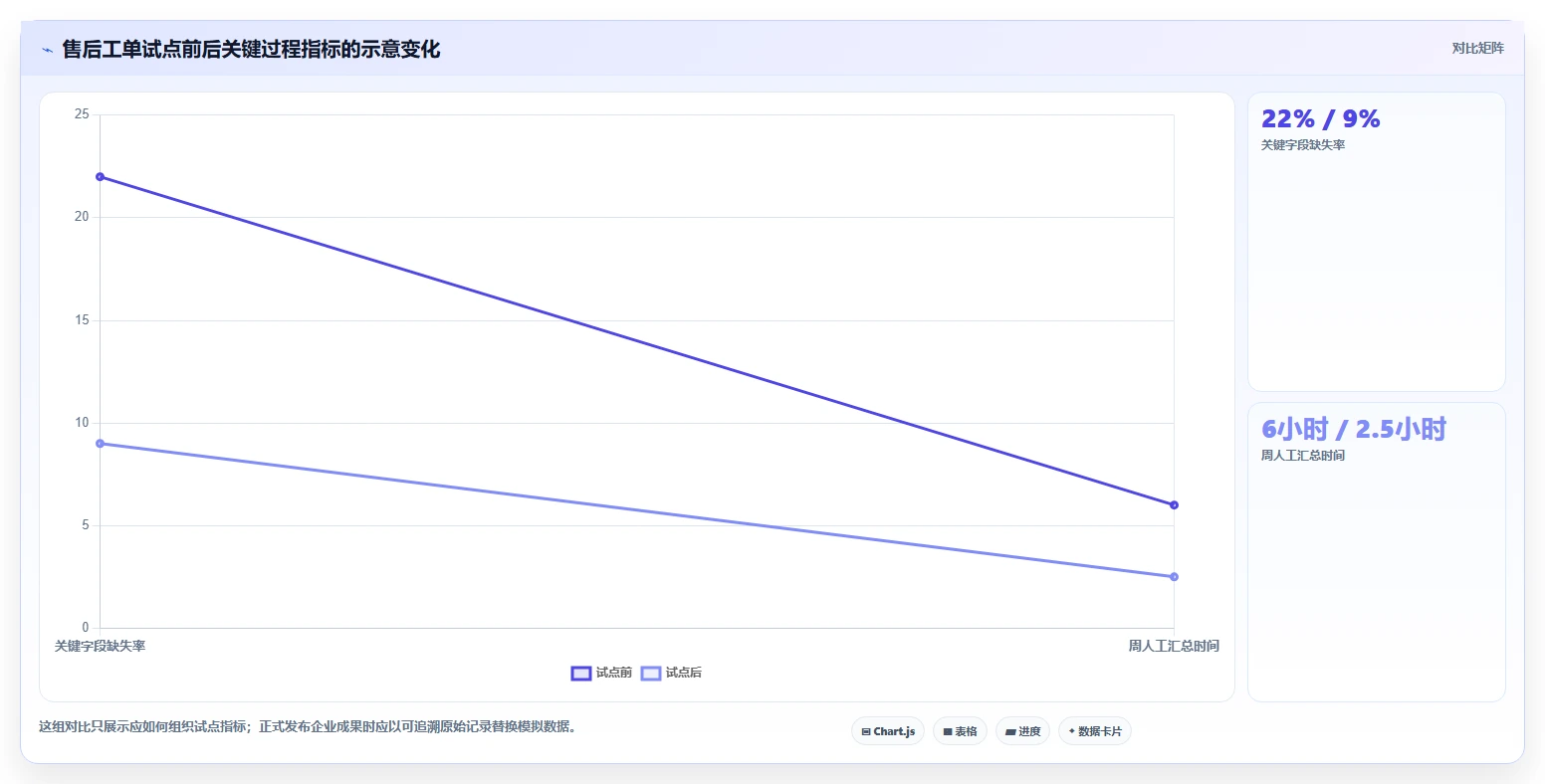Image resolution: width=1545 pixels, height=784 pixels.
Task: Click the y-axis label 0
Action: 86,628
